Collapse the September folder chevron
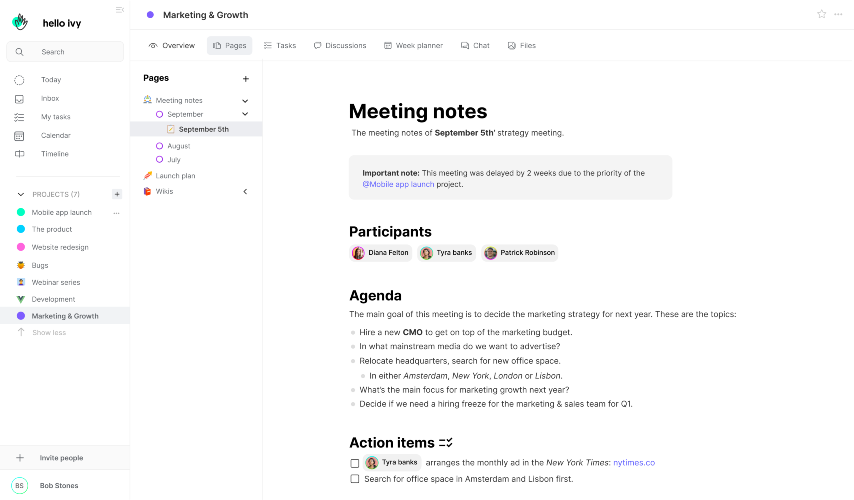 point(245,114)
